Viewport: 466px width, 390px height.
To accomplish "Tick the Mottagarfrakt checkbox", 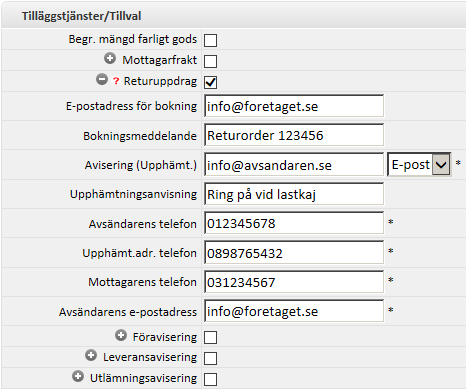I will click(x=210, y=61).
